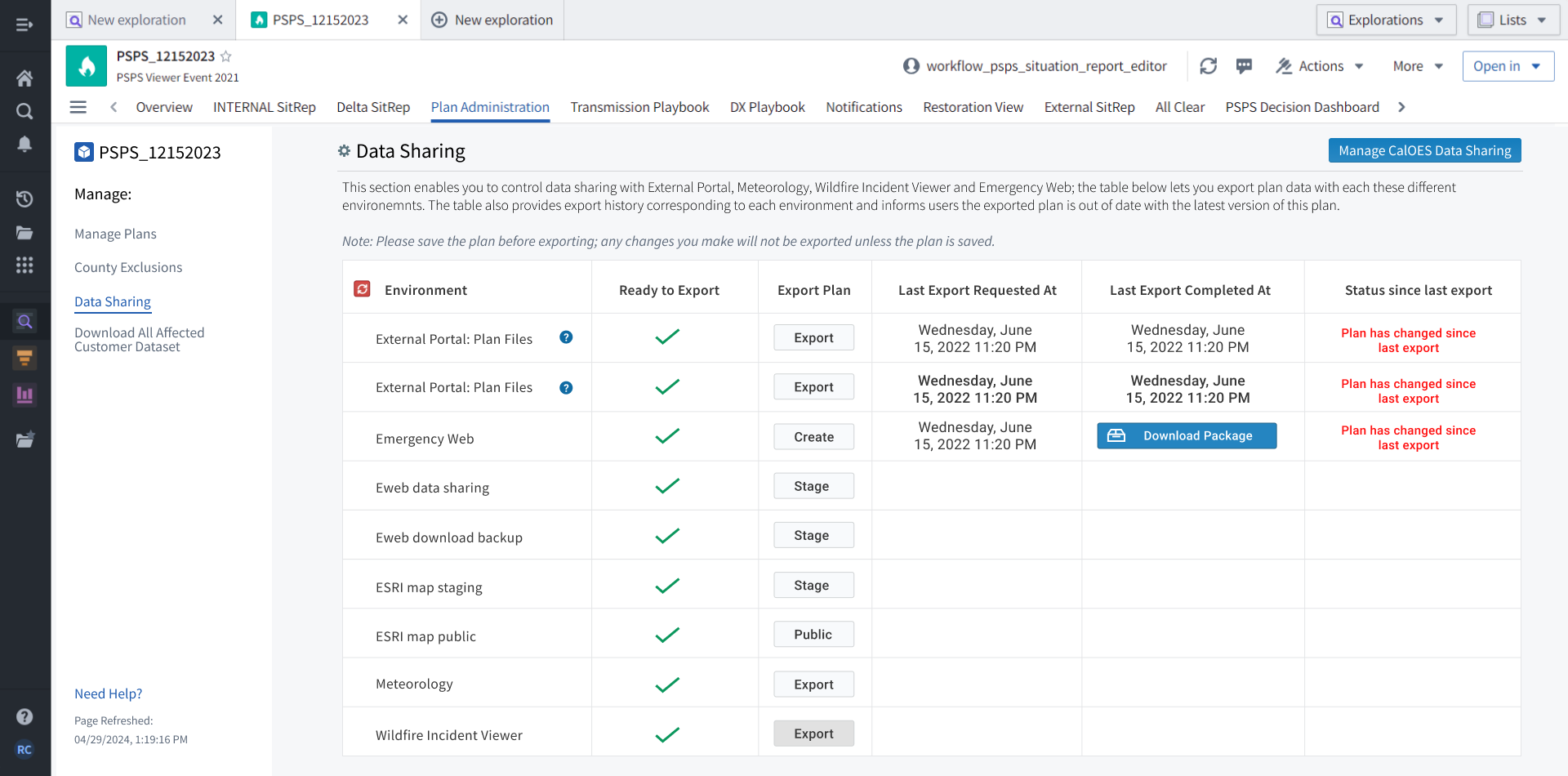Open the Explorations dropdown
Viewport: 1568px width, 776px height.
pos(1386,20)
